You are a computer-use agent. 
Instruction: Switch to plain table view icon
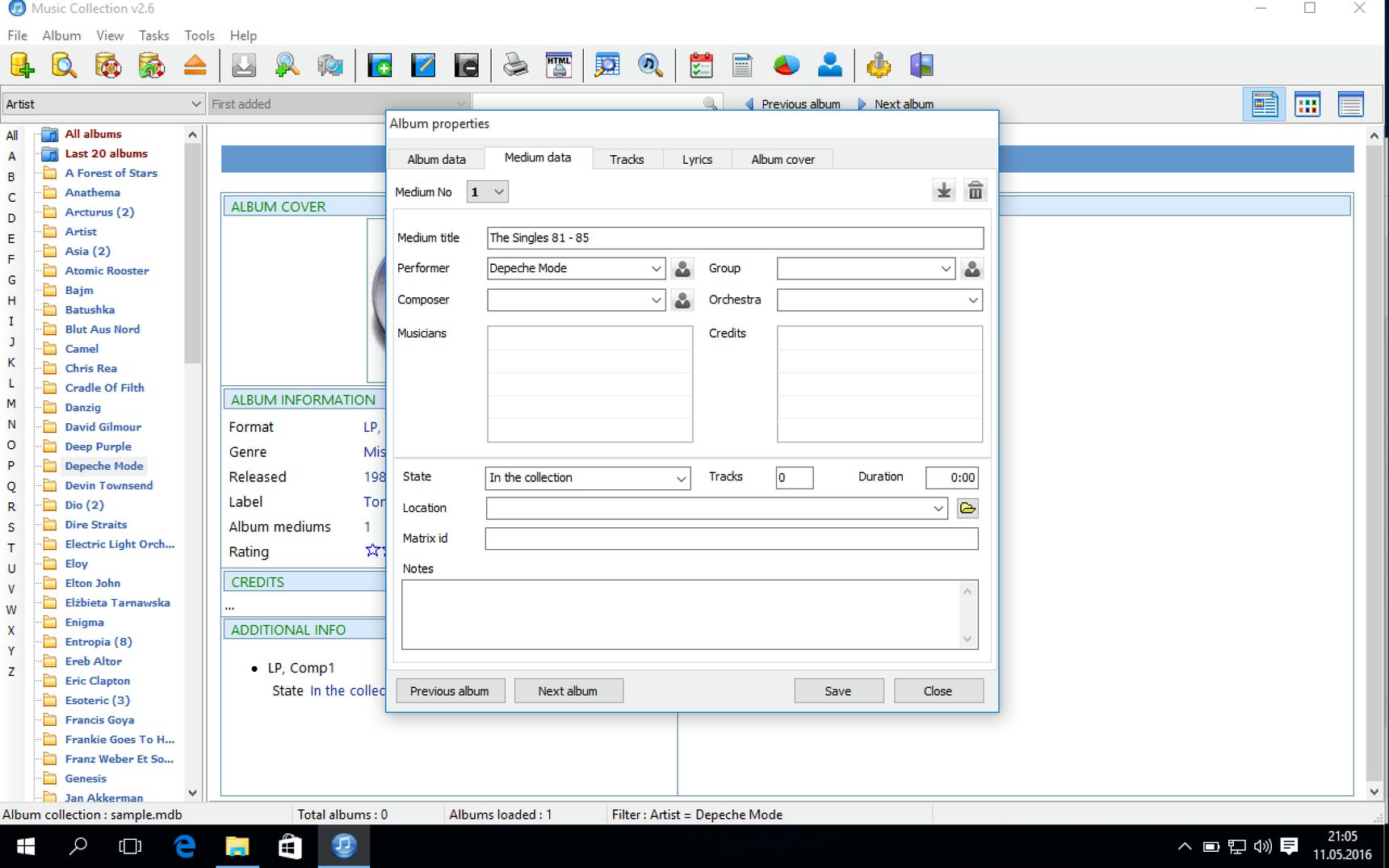(1350, 104)
